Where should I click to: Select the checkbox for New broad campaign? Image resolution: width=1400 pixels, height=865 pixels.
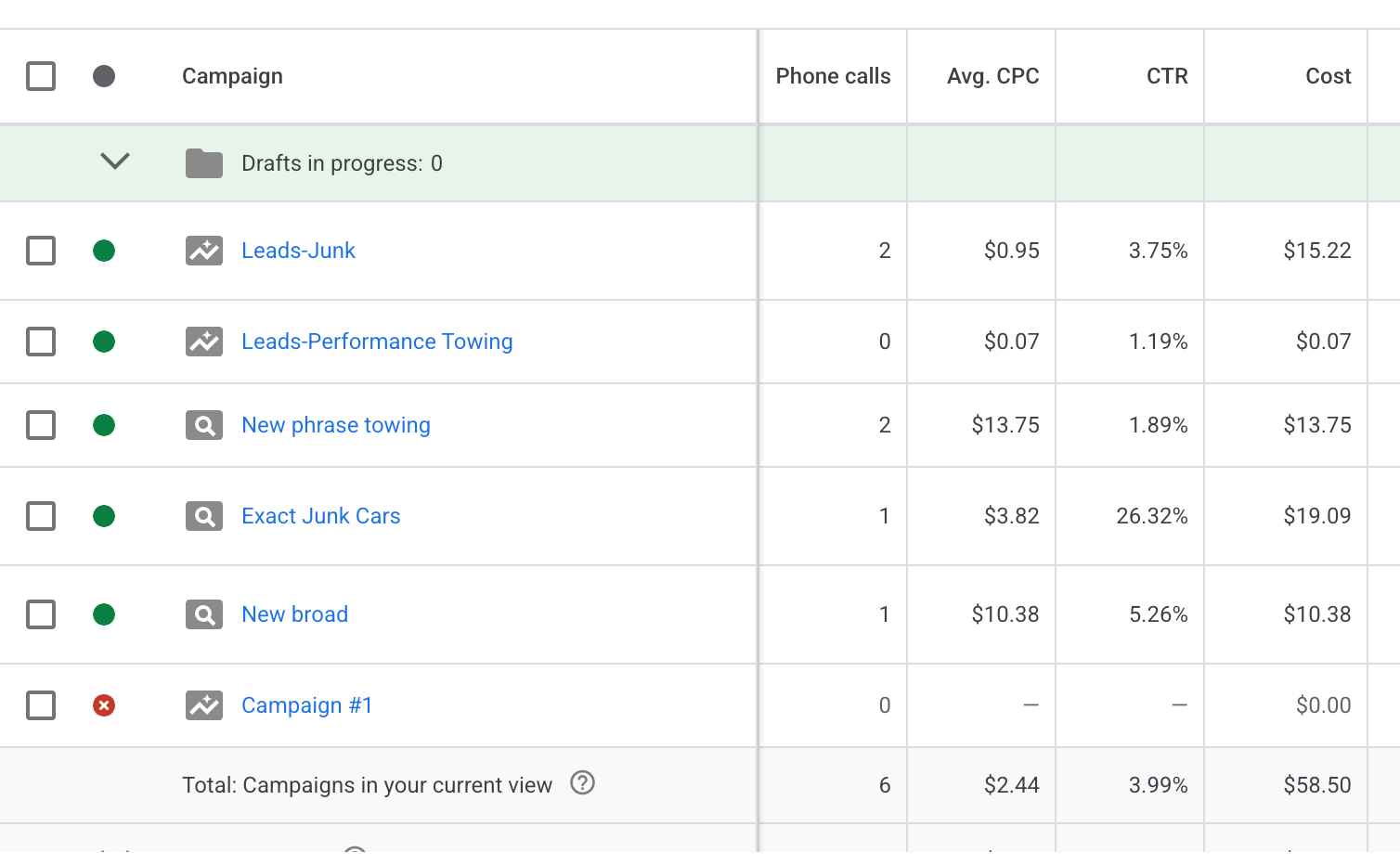pyautogui.click(x=41, y=614)
